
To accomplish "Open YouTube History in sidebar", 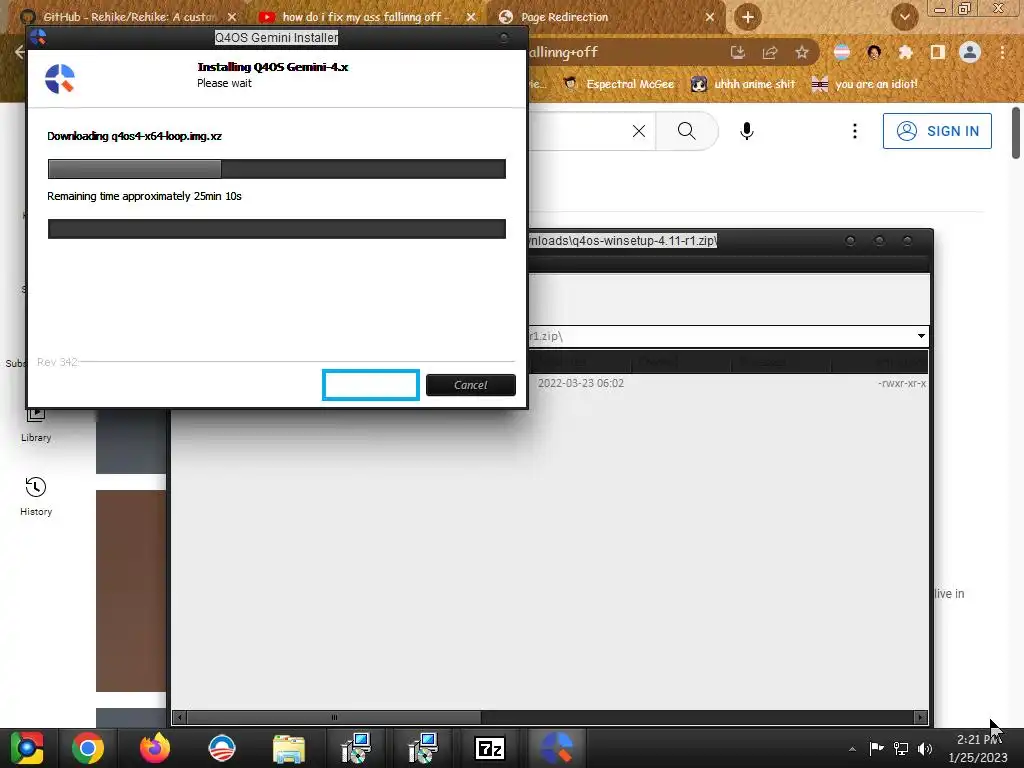I will 36,496.
